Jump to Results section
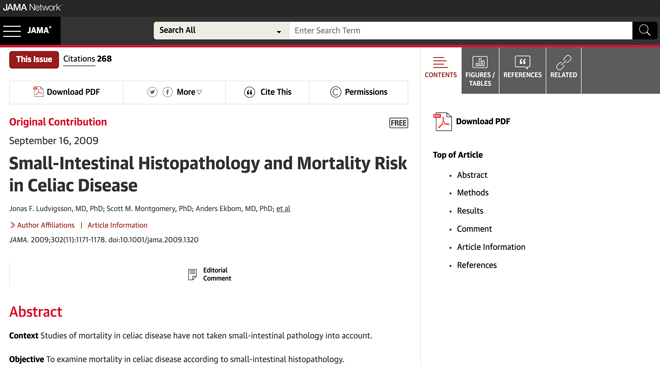660x366 pixels. click(470, 211)
